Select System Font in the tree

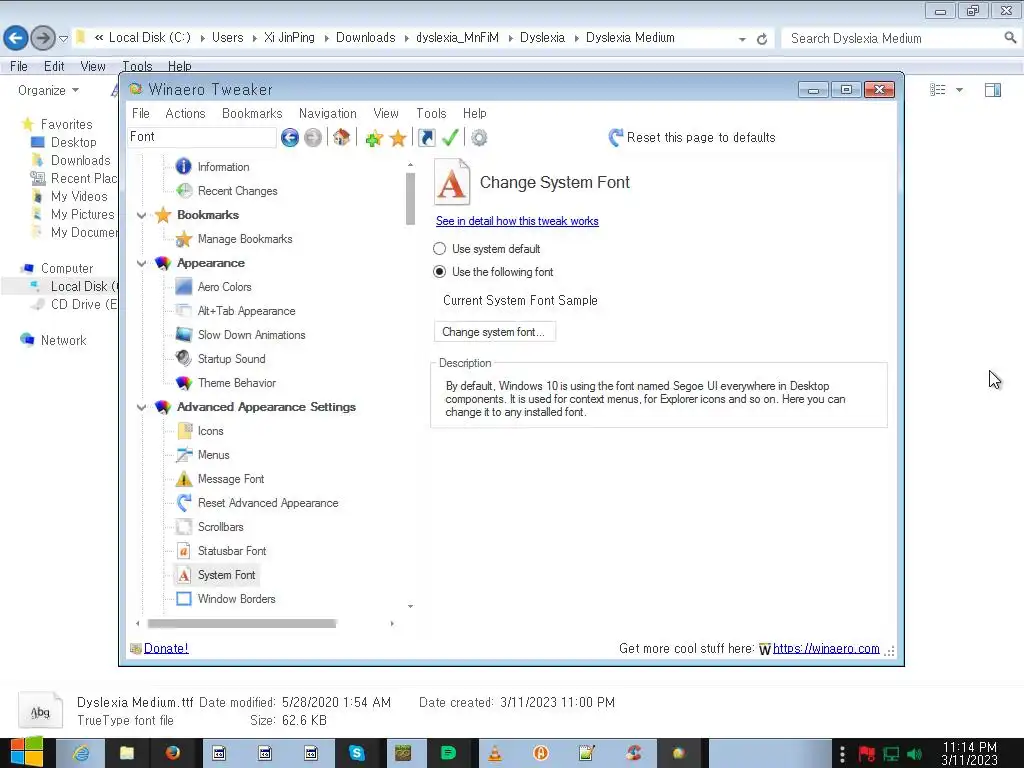pos(226,575)
